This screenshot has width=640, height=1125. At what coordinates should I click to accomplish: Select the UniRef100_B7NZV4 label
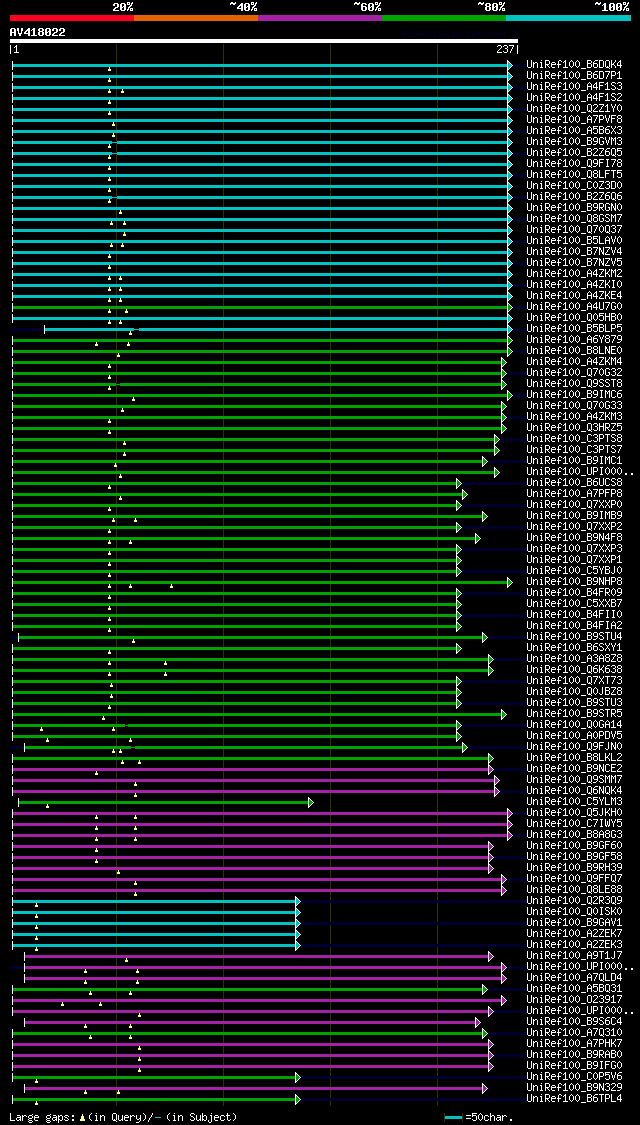point(574,251)
